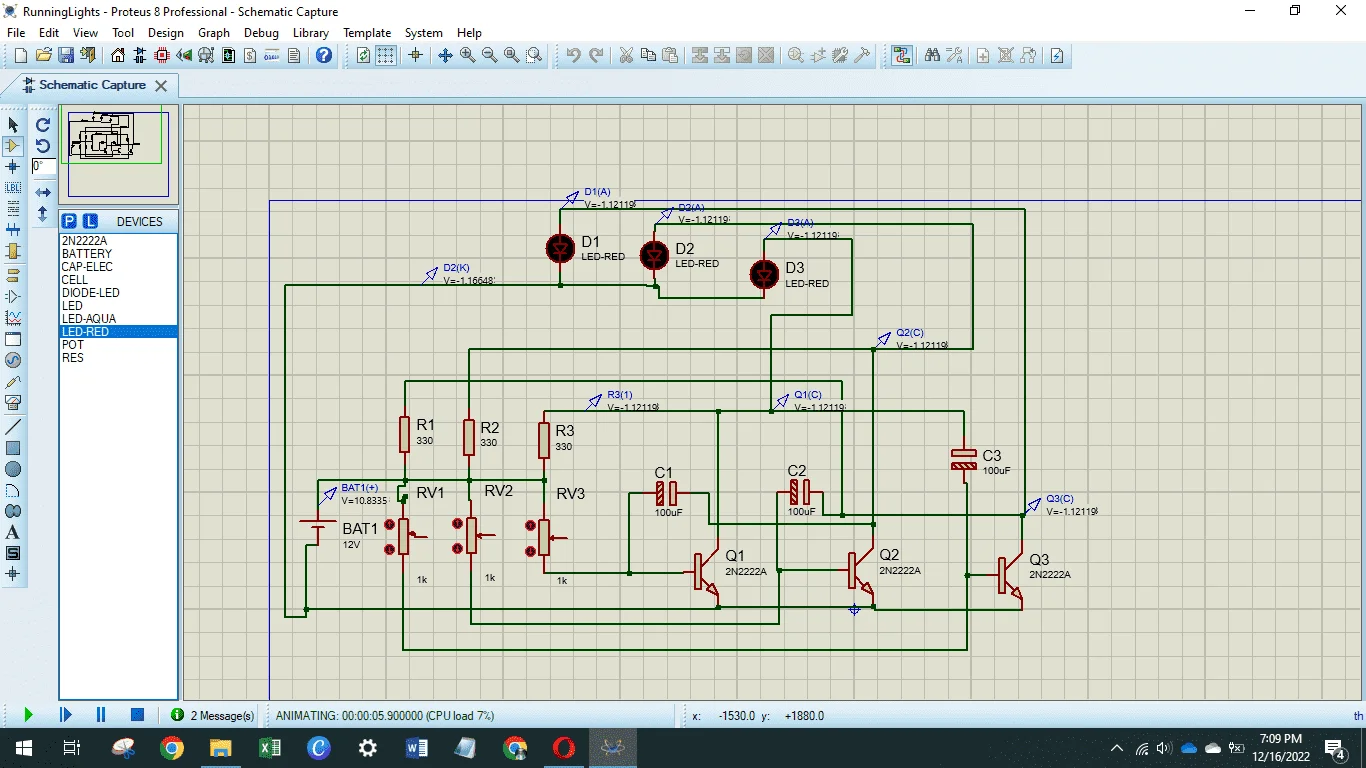Rotate part anti-clockwise
The width and height of the screenshot is (1366, 768).
coord(43,146)
